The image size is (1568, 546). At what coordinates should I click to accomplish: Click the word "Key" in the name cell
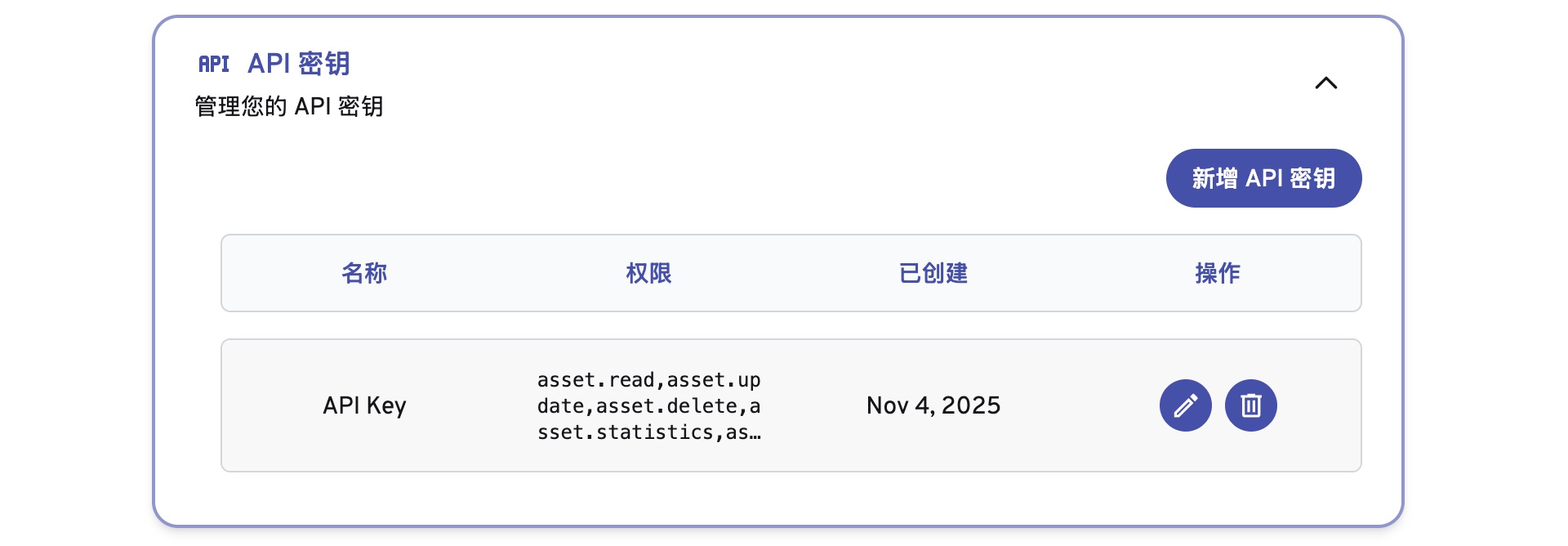tap(386, 405)
